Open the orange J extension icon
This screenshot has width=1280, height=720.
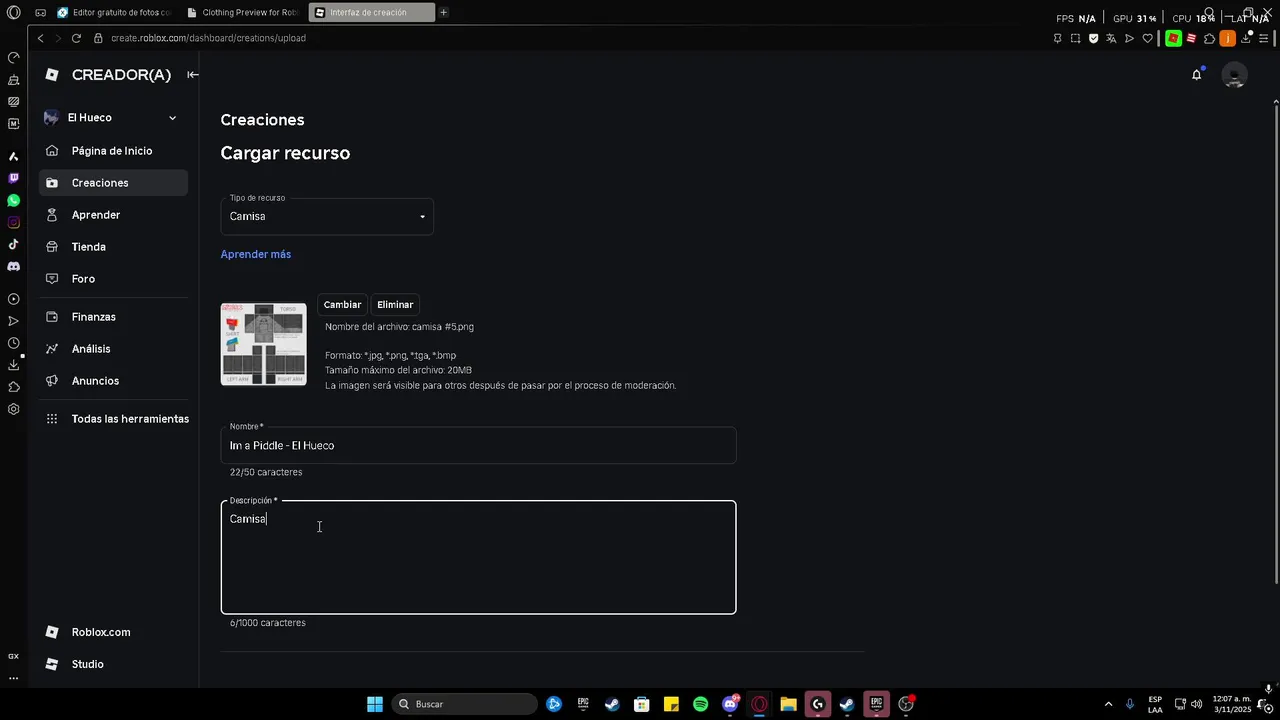(1227, 38)
